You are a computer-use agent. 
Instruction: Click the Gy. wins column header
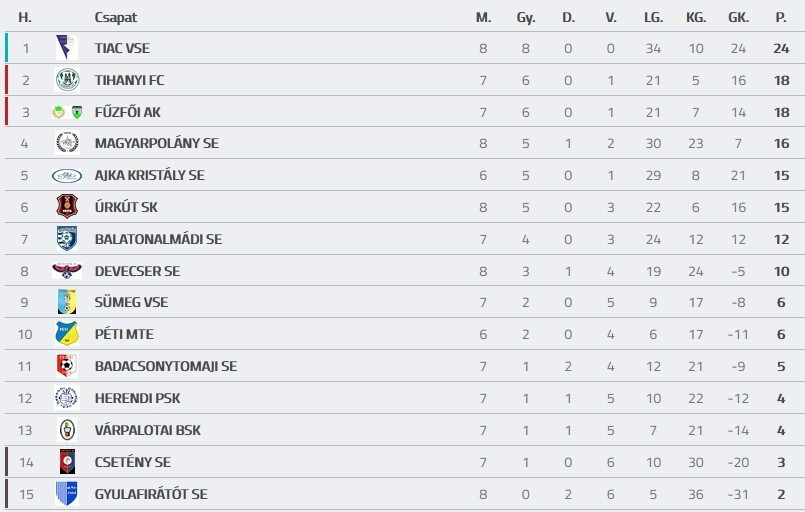(526, 17)
